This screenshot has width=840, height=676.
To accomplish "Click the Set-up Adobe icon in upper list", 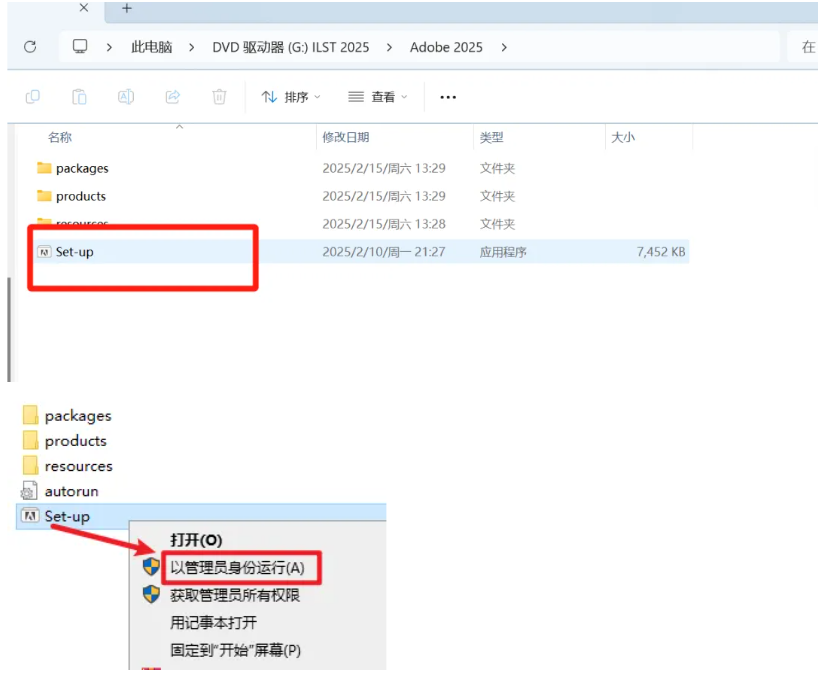I will pyautogui.click(x=44, y=252).
